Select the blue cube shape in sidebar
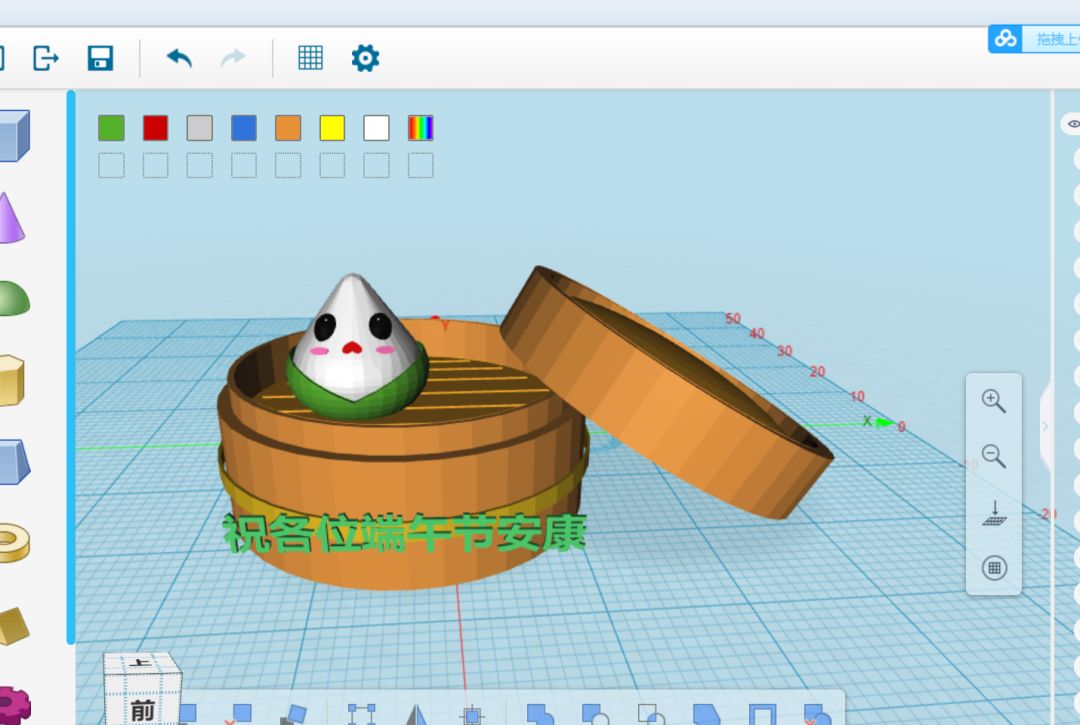The height and width of the screenshot is (725, 1080). tap(14, 136)
